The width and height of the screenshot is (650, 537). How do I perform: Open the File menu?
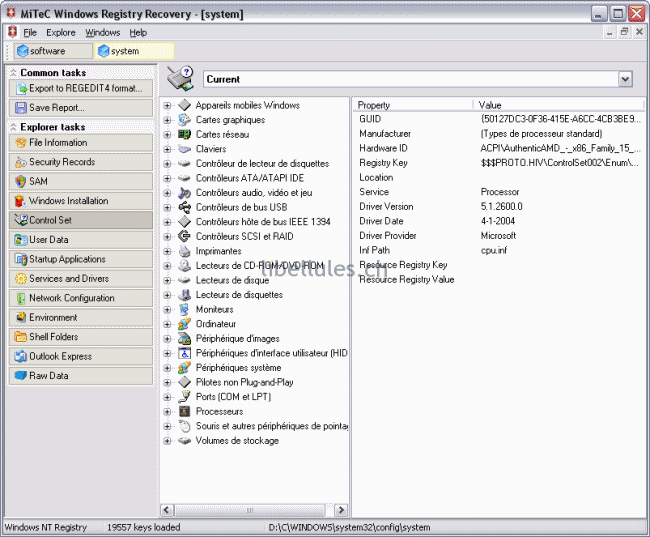(x=30, y=32)
